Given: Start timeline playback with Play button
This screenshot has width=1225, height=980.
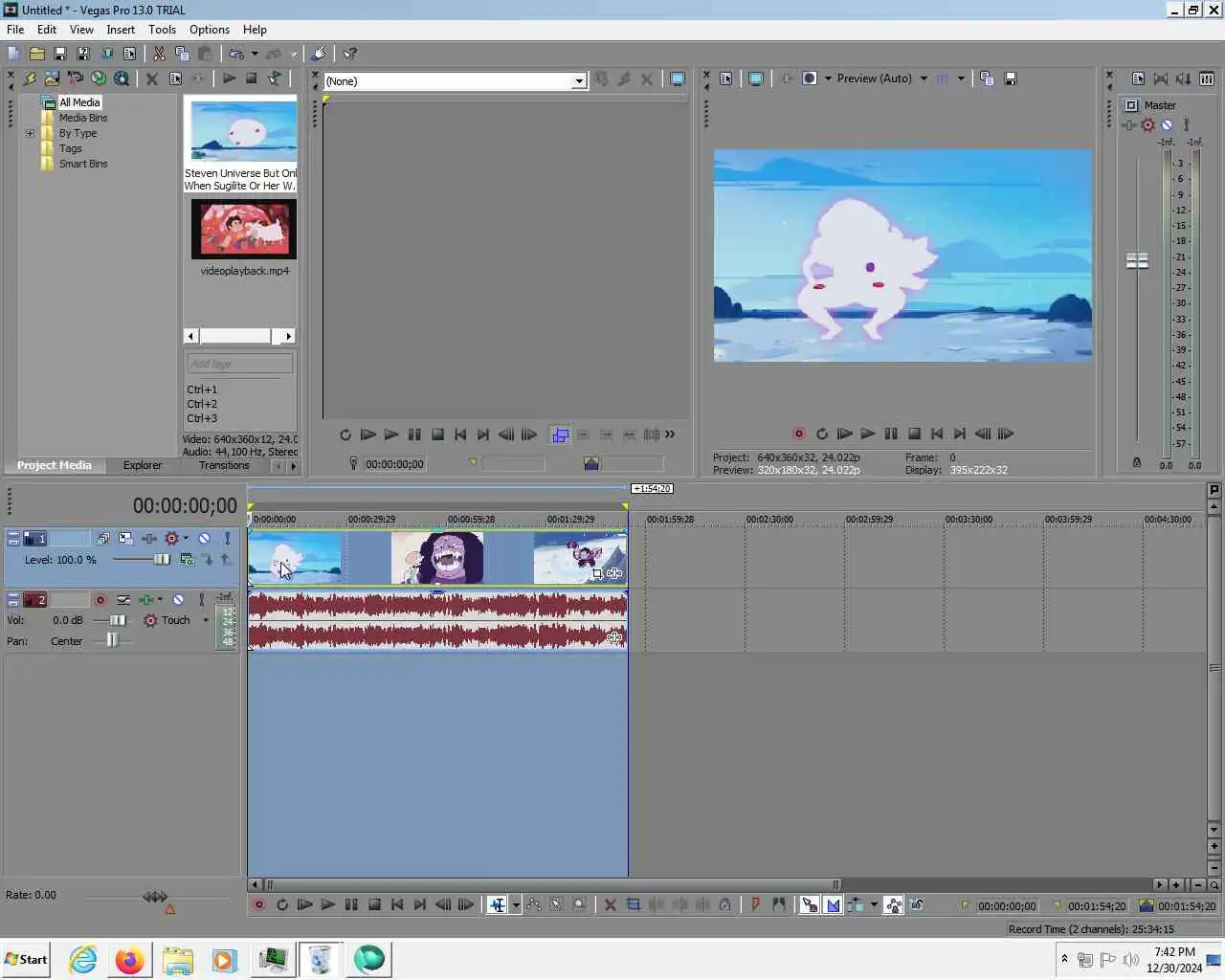Looking at the screenshot, I should tap(327, 904).
